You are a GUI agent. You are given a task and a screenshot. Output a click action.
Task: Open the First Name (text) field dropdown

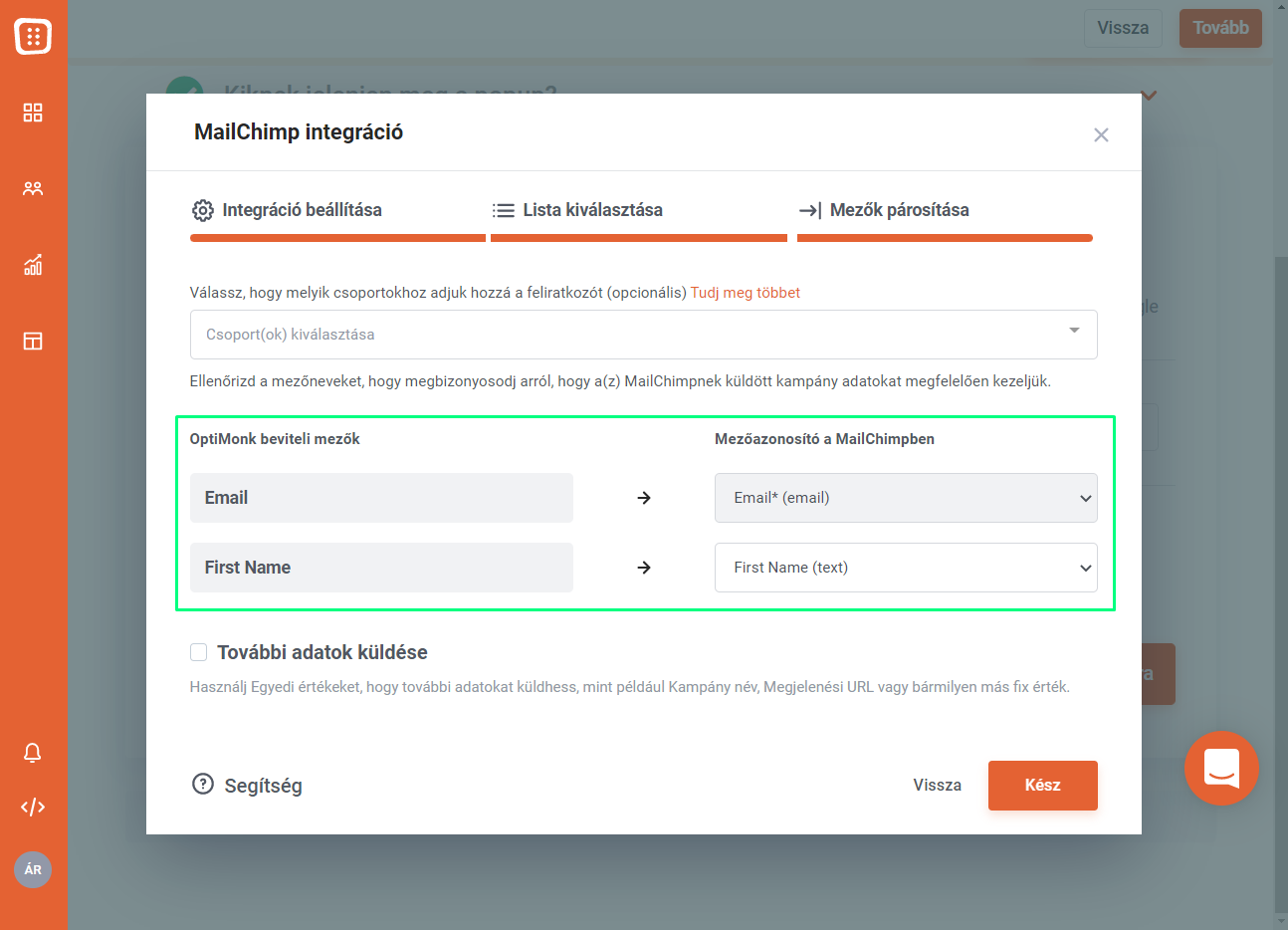click(906, 568)
